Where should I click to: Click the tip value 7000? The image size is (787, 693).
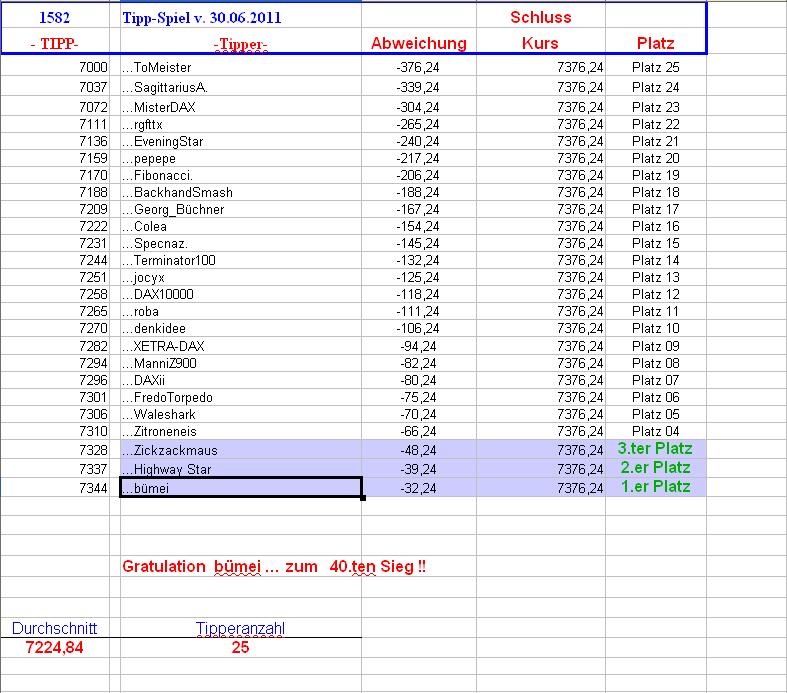[93, 67]
